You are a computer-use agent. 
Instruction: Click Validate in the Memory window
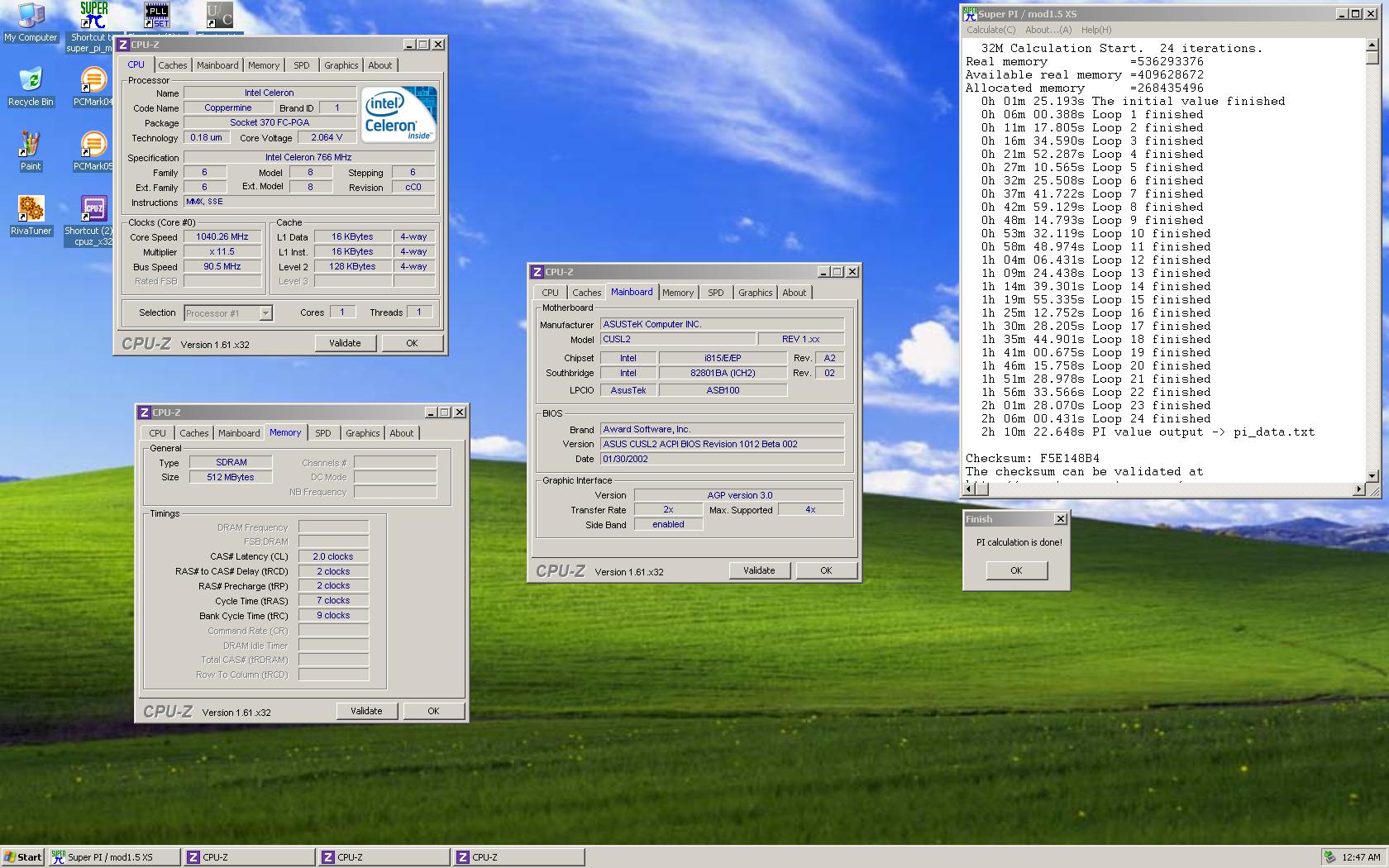point(366,711)
